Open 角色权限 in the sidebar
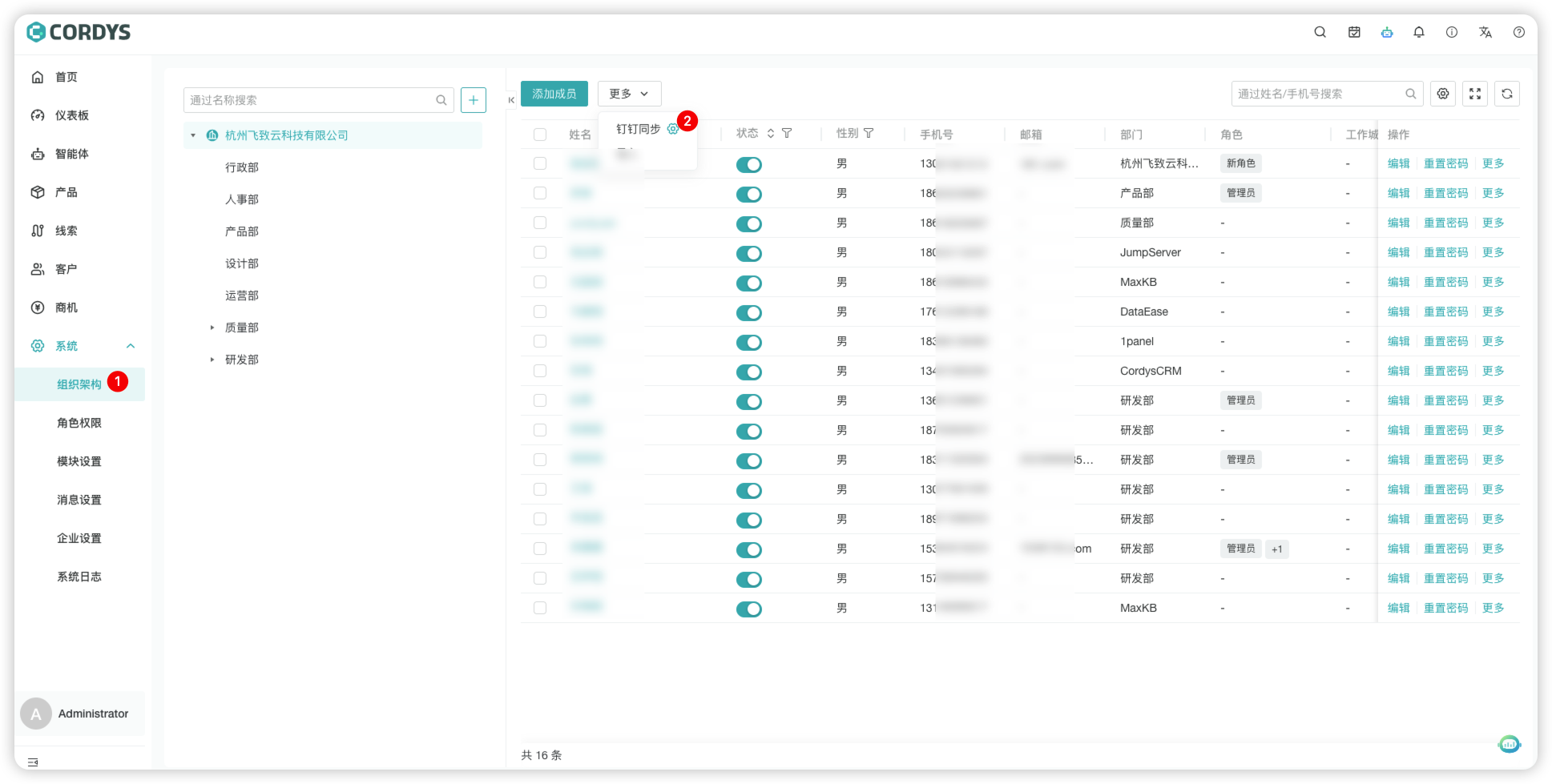This screenshot has height=784, width=1552. pyautogui.click(x=79, y=423)
